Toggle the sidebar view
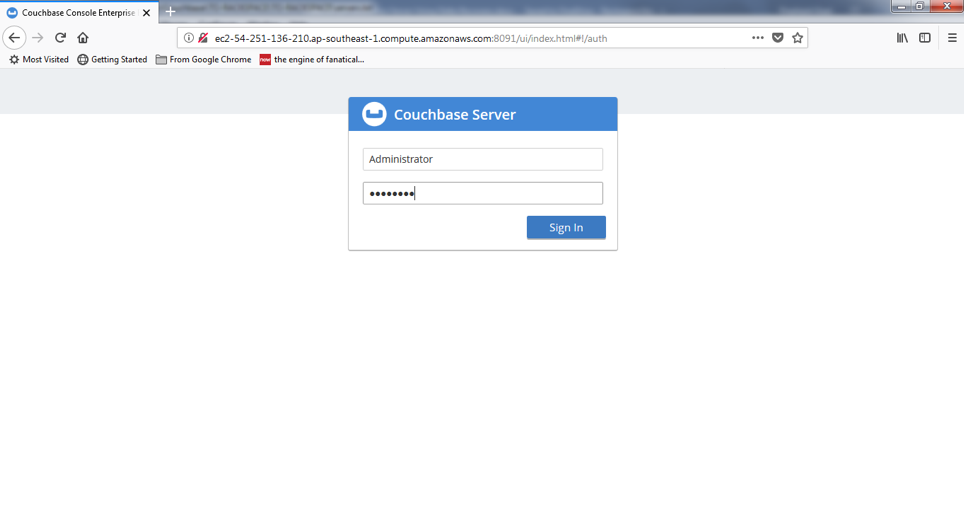This screenshot has width=964, height=514. (925, 38)
